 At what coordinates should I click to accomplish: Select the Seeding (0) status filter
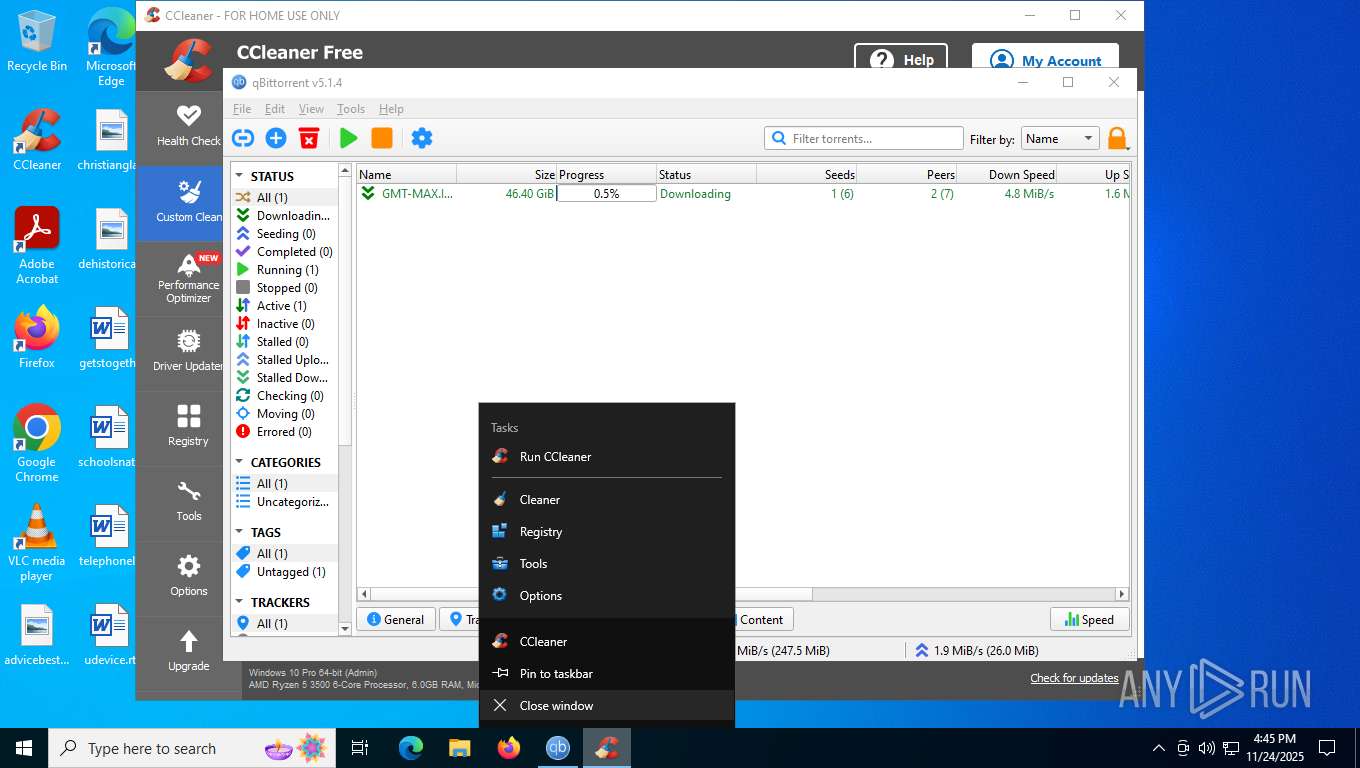(x=286, y=234)
